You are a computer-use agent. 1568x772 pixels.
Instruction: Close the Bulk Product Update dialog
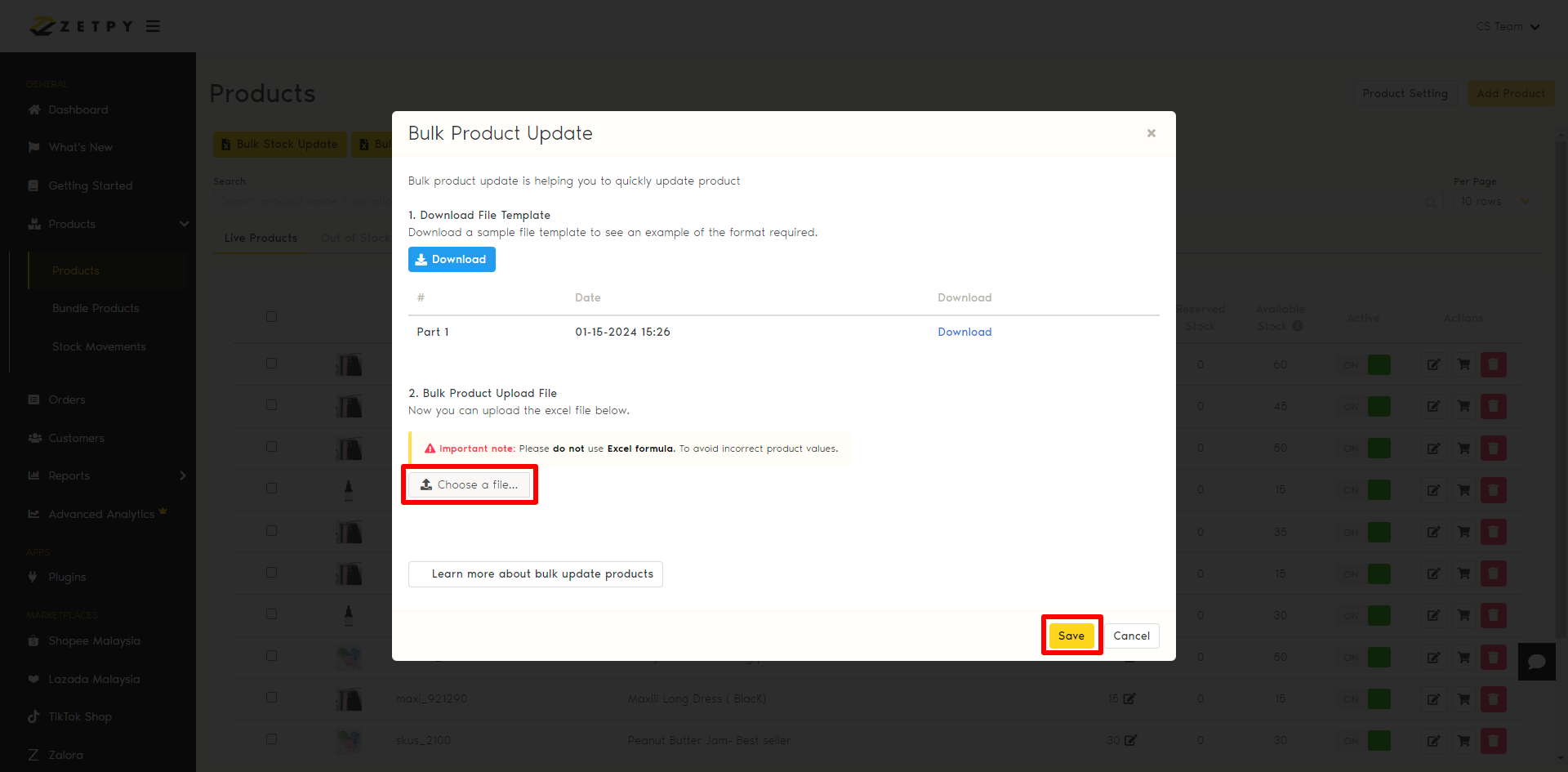coord(1151,133)
